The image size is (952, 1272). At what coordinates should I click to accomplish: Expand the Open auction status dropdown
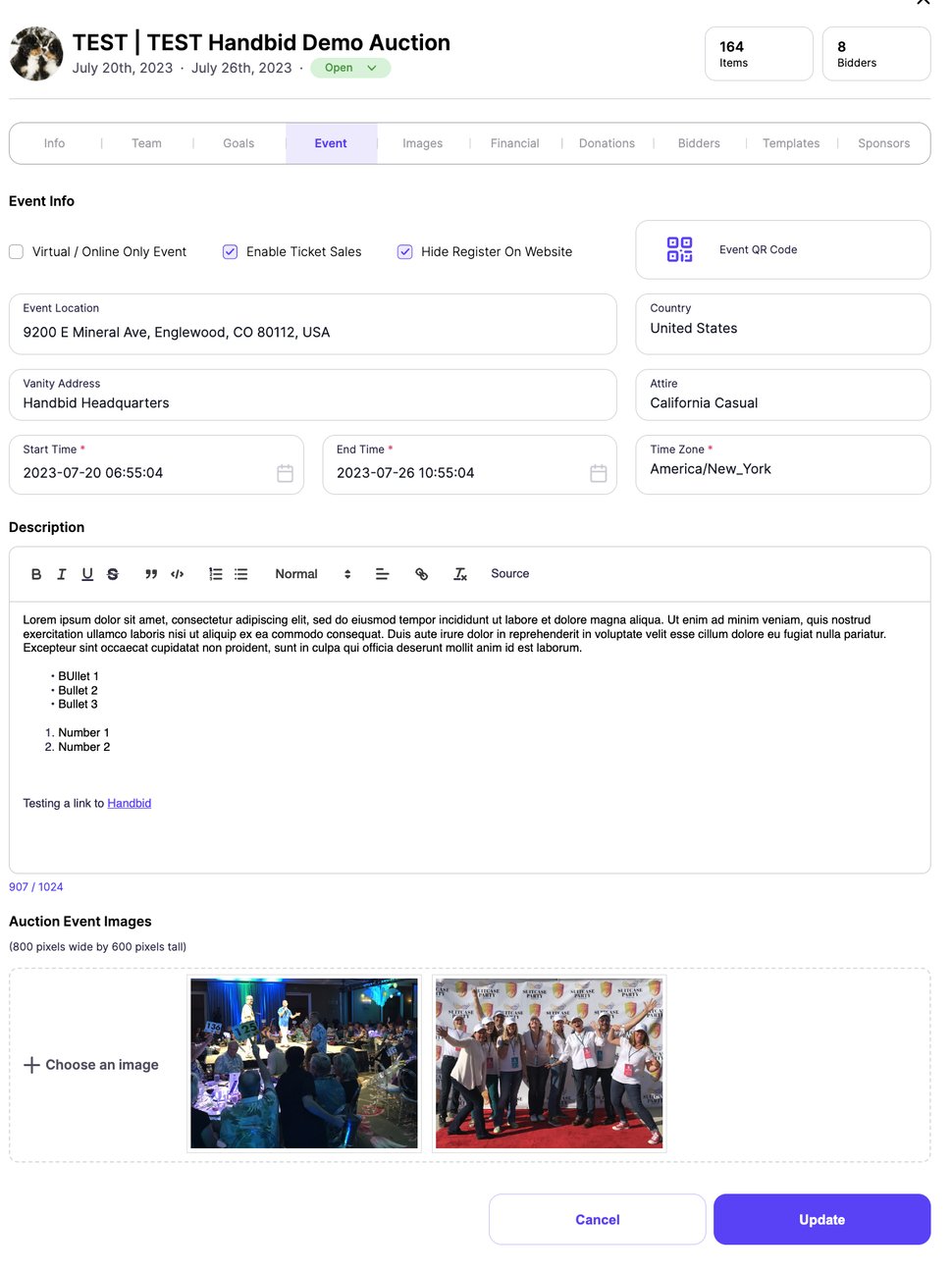(350, 68)
